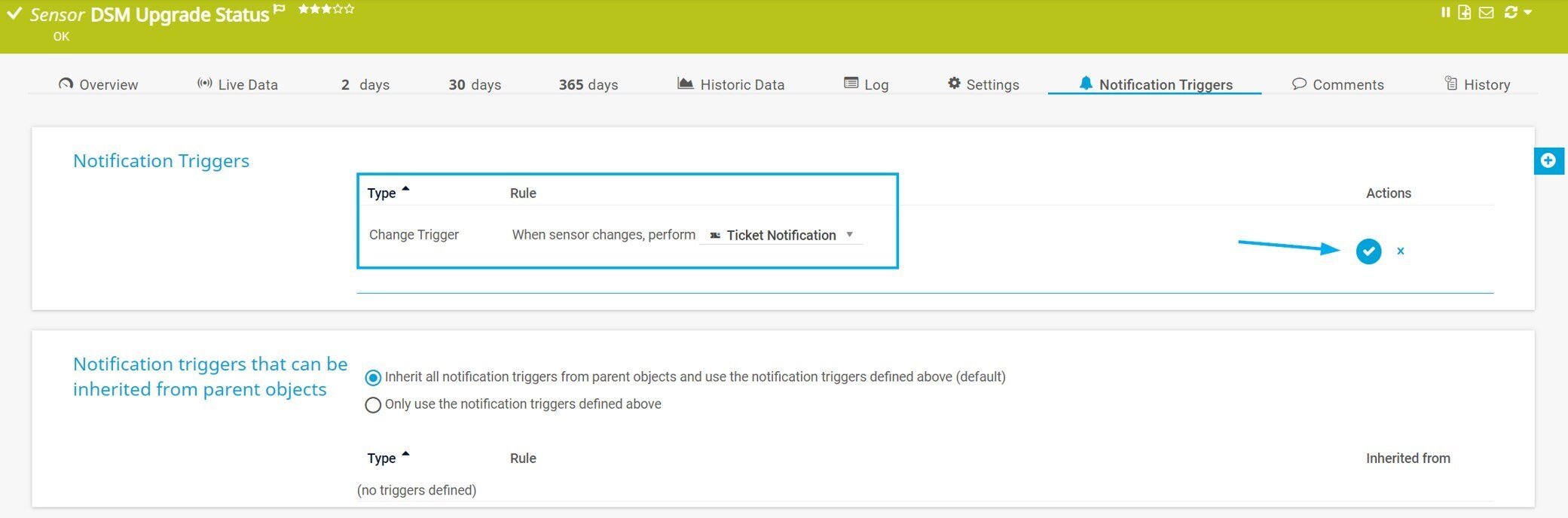The image size is (1568, 518).
Task: Save the trigger with the blue checkmark
Action: (1368, 251)
